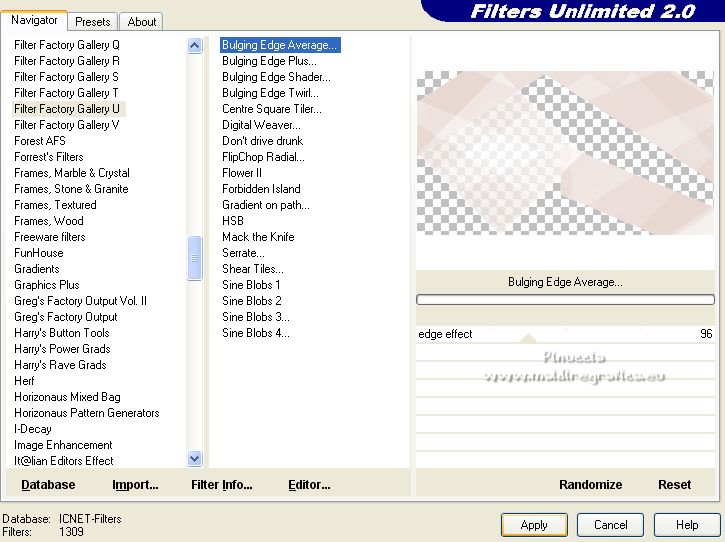Image resolution: width=725 pixels, height=542 pixels.
Task: Open the filter Editor...
Action: [309, 485]
